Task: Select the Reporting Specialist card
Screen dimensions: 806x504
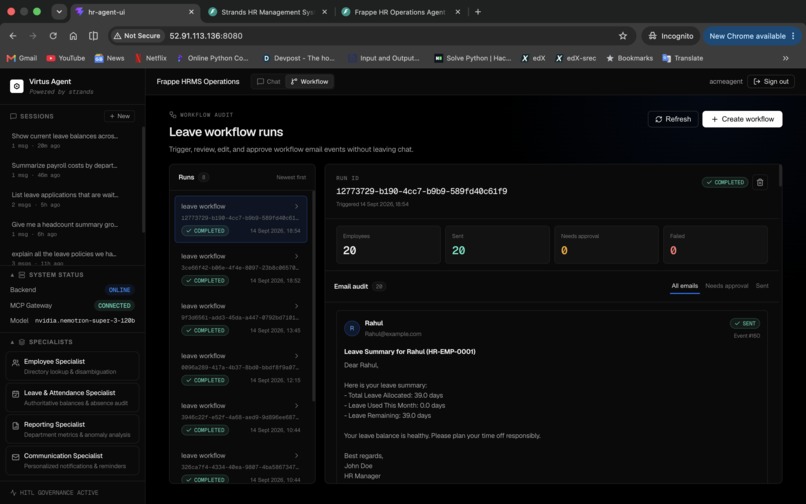Action: click(72, 429)
